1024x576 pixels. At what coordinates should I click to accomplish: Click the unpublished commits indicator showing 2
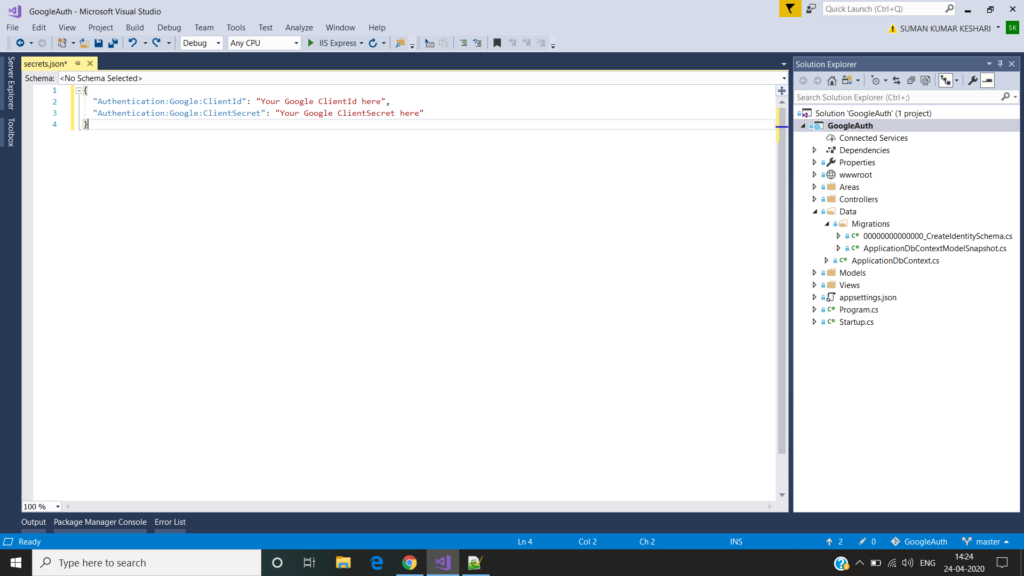point(835,541)
